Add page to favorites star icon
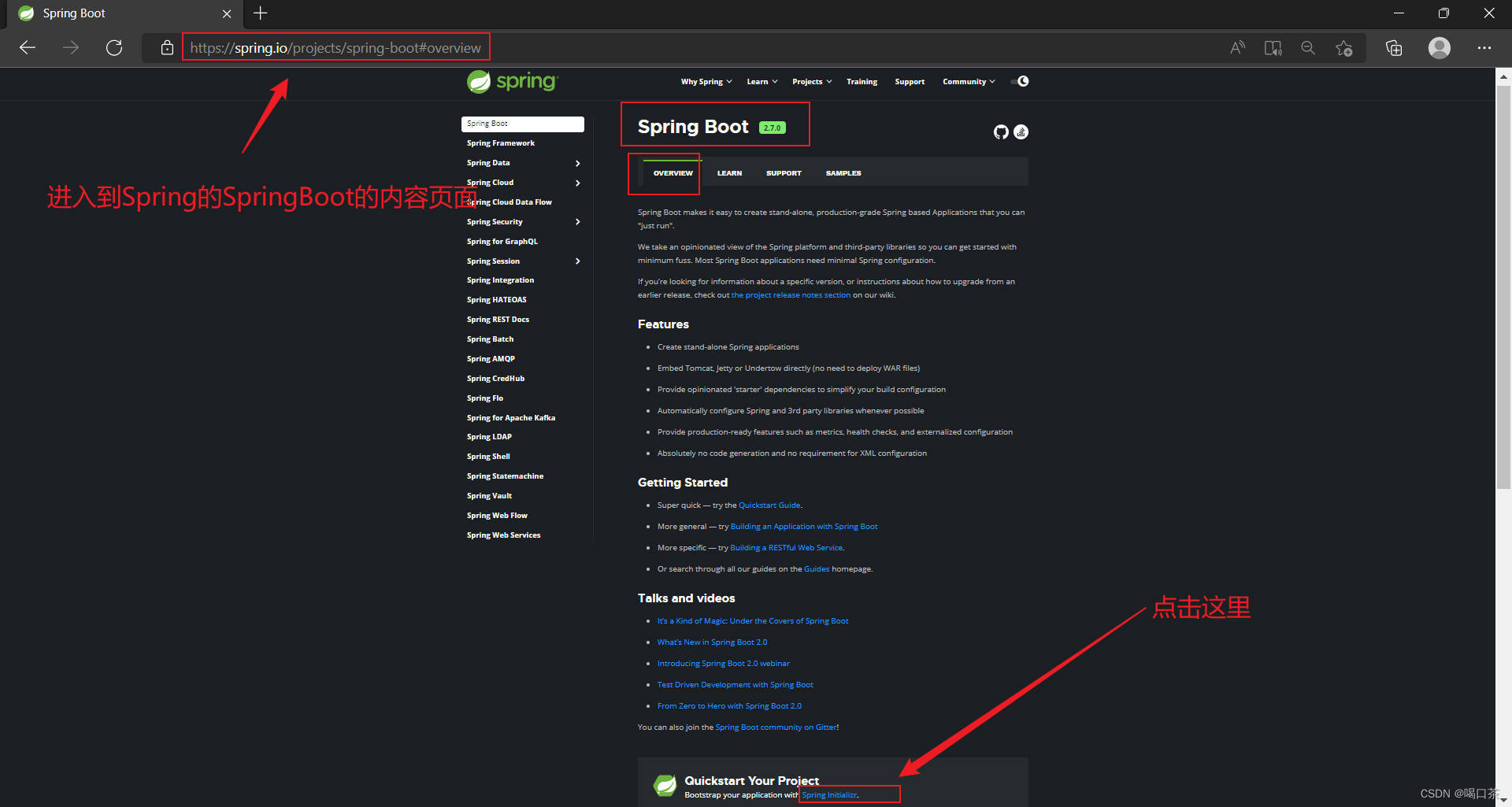This screenshot has width=1512, height=807. coord(1344,48)
